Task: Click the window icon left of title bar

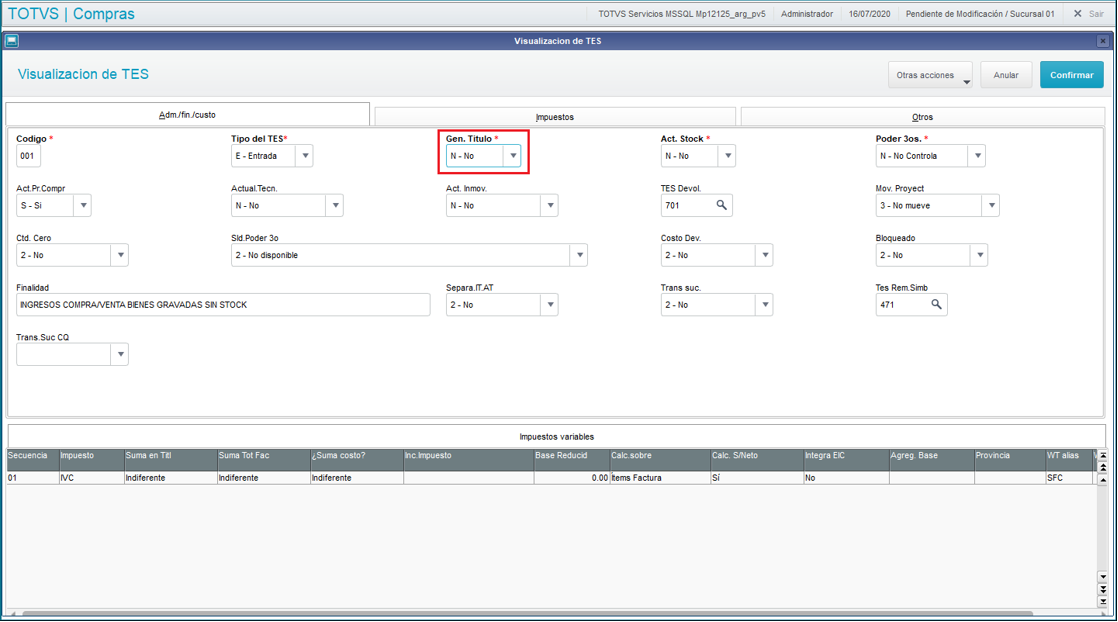Action: point(11,41)
